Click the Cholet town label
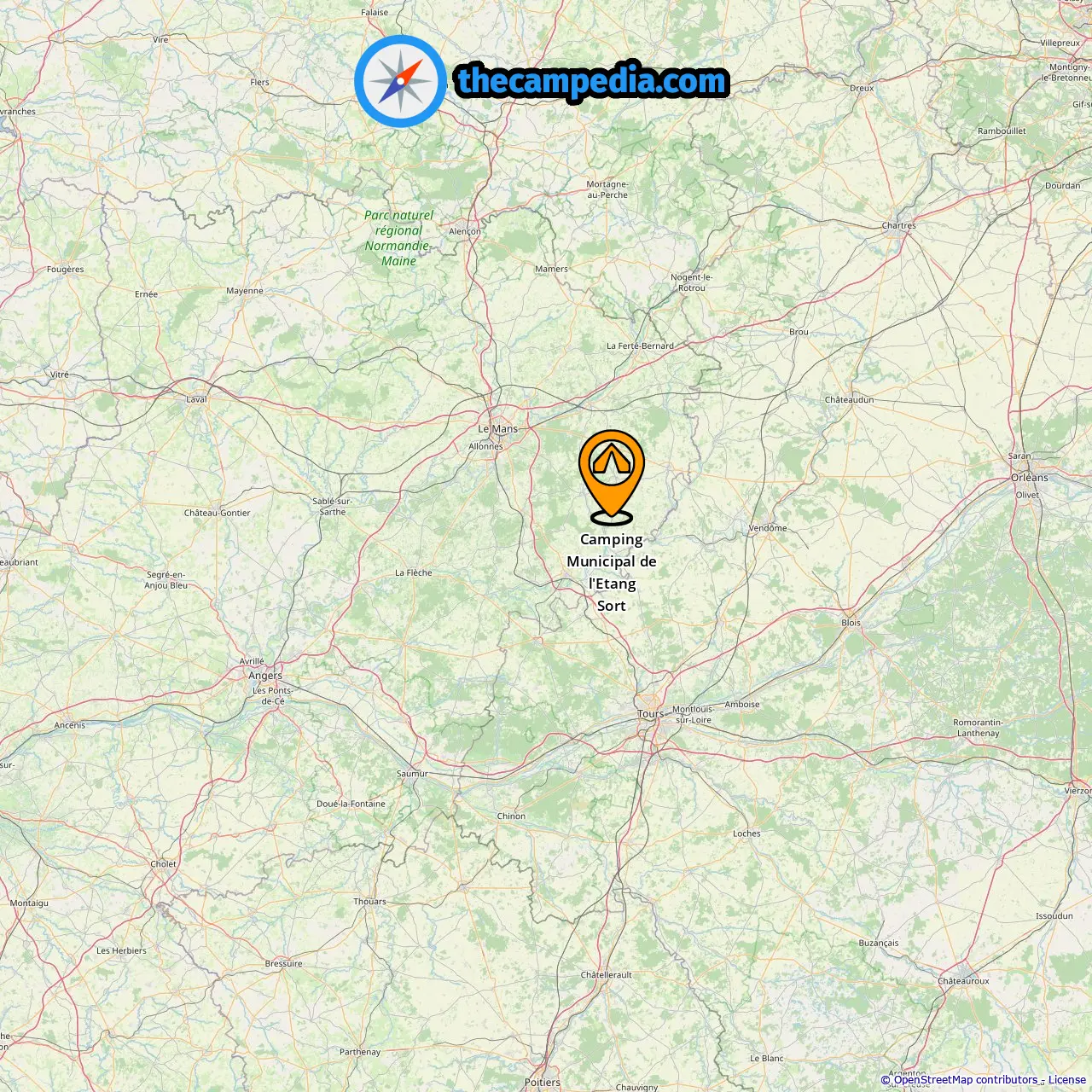This screenshot has height=1092, width=1092. click(164, 864)
